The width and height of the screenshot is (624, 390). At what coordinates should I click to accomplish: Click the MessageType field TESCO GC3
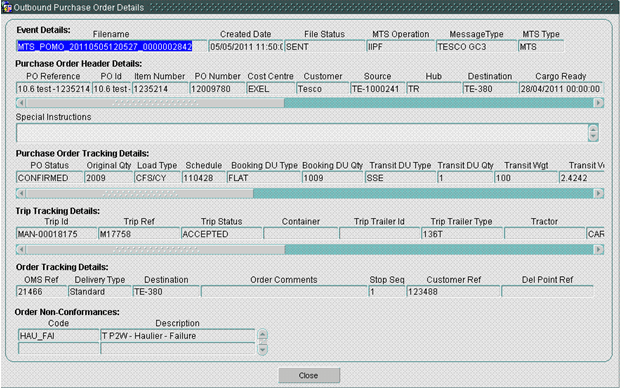point(476,47)
